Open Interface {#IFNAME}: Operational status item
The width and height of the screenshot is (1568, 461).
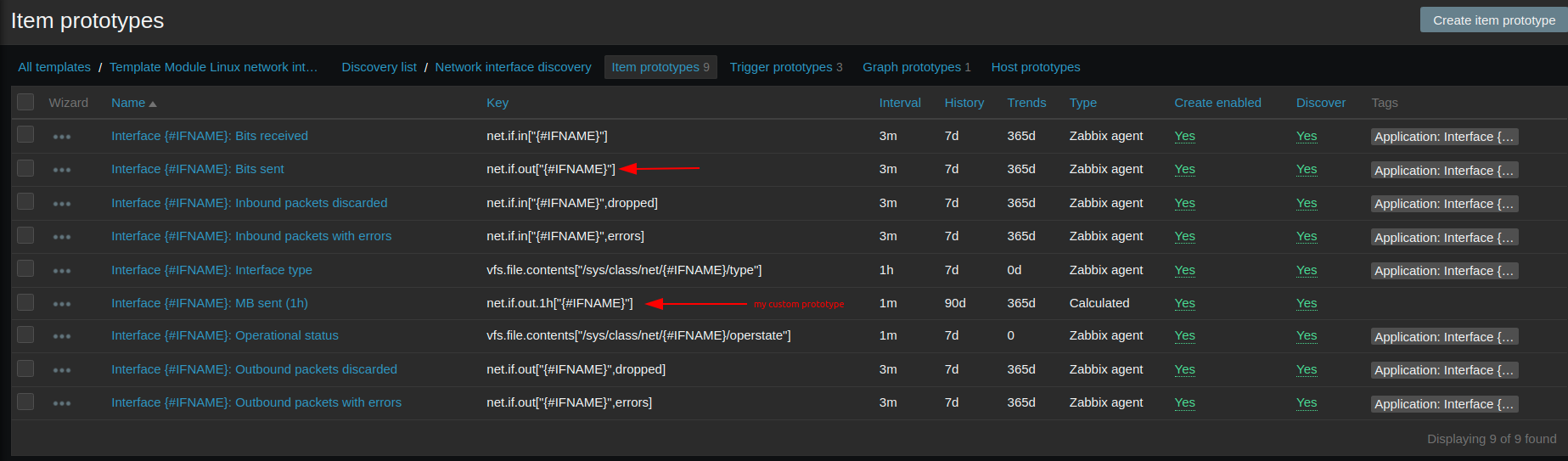tap(225, 335)
